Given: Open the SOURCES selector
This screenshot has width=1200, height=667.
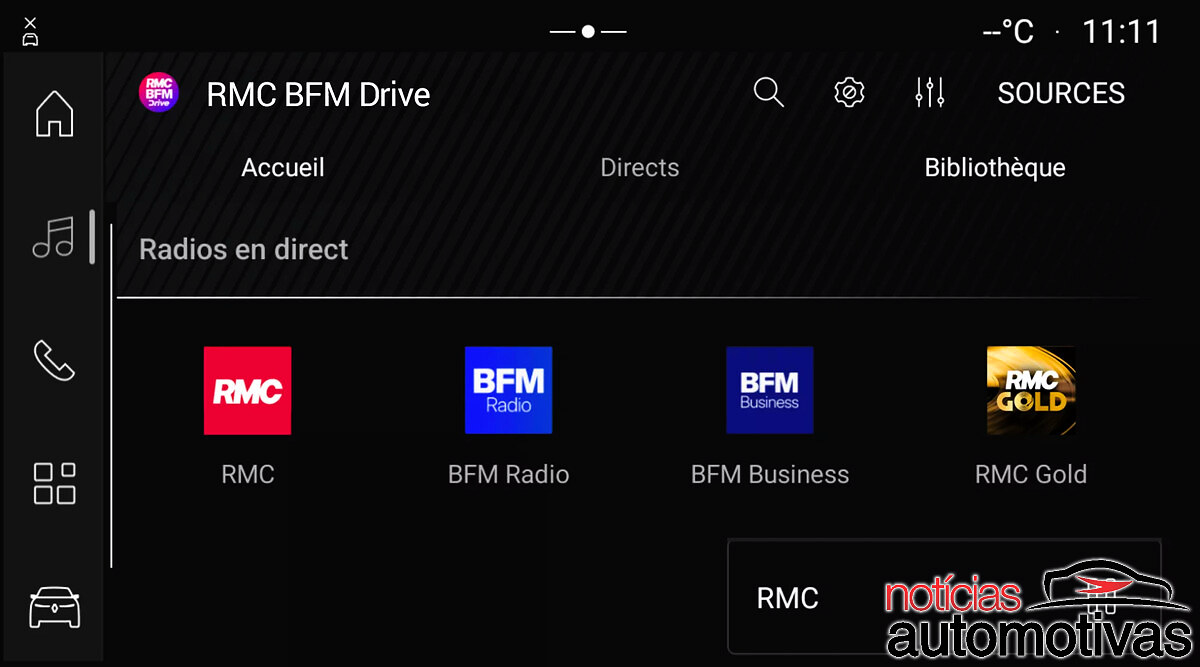Looking at the screenshot, I should pos(1061,92).
